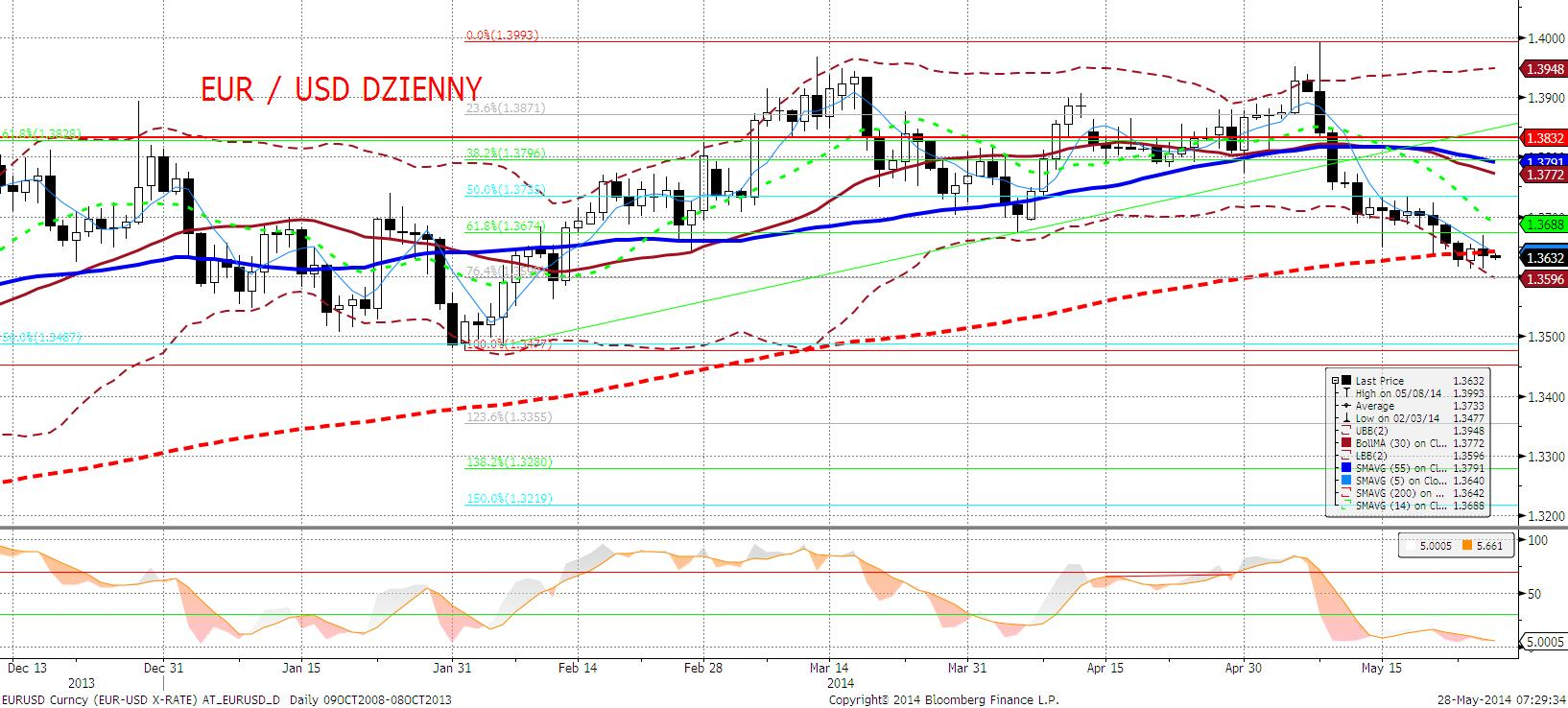
Task: Click the UBB(2) dashed line icon
Action: [x=1346, y=430]
